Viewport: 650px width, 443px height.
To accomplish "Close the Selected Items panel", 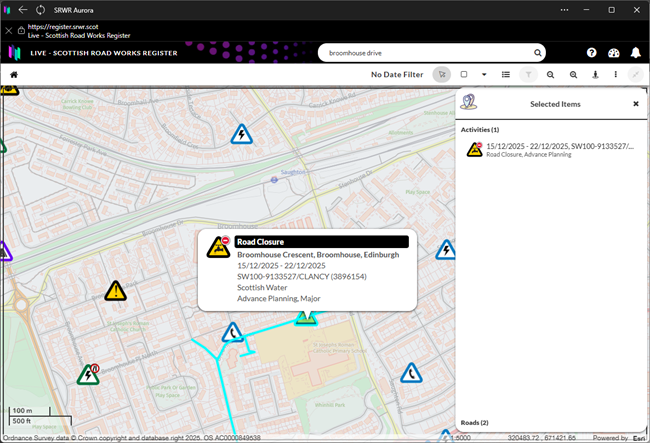I will pos(636,104).
